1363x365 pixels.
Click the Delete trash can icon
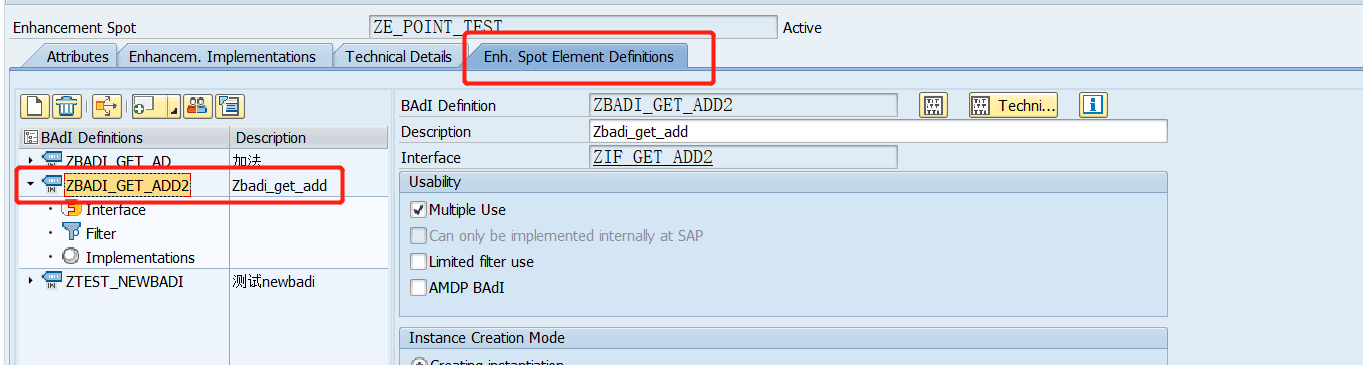pos(67,105)
